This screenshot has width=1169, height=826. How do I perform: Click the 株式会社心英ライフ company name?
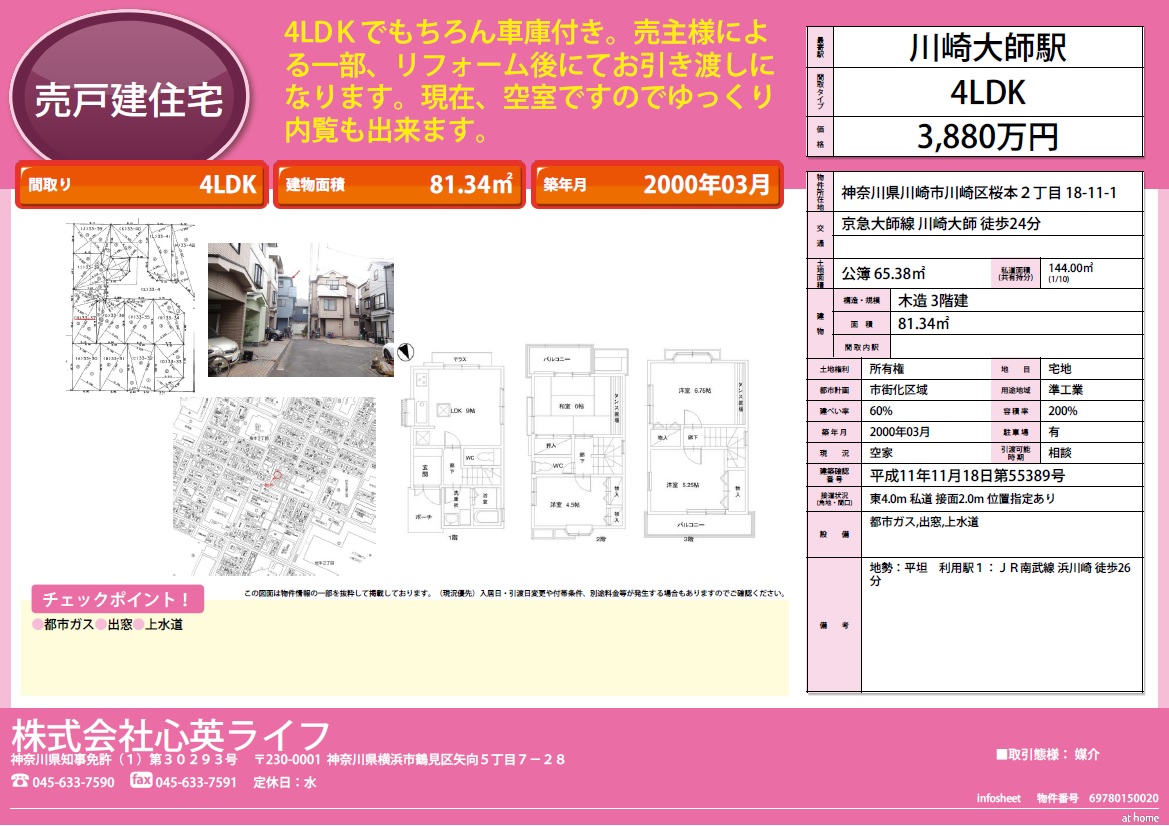[170, 735]
